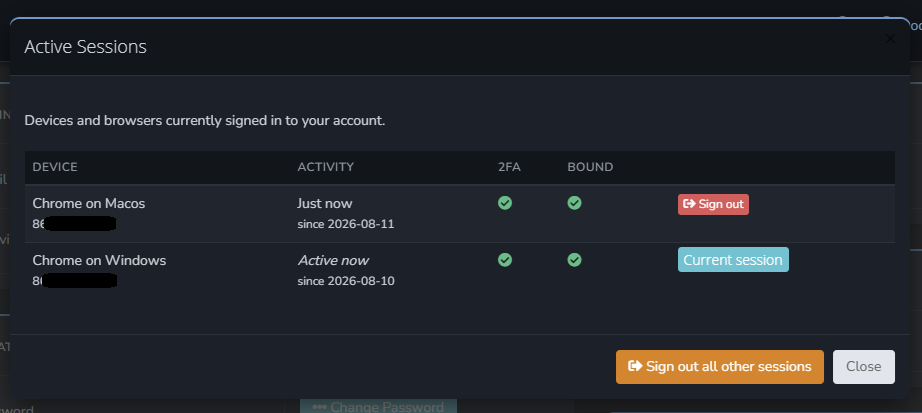
Task: Click the 2FA column header
Action: coord(509,167)
